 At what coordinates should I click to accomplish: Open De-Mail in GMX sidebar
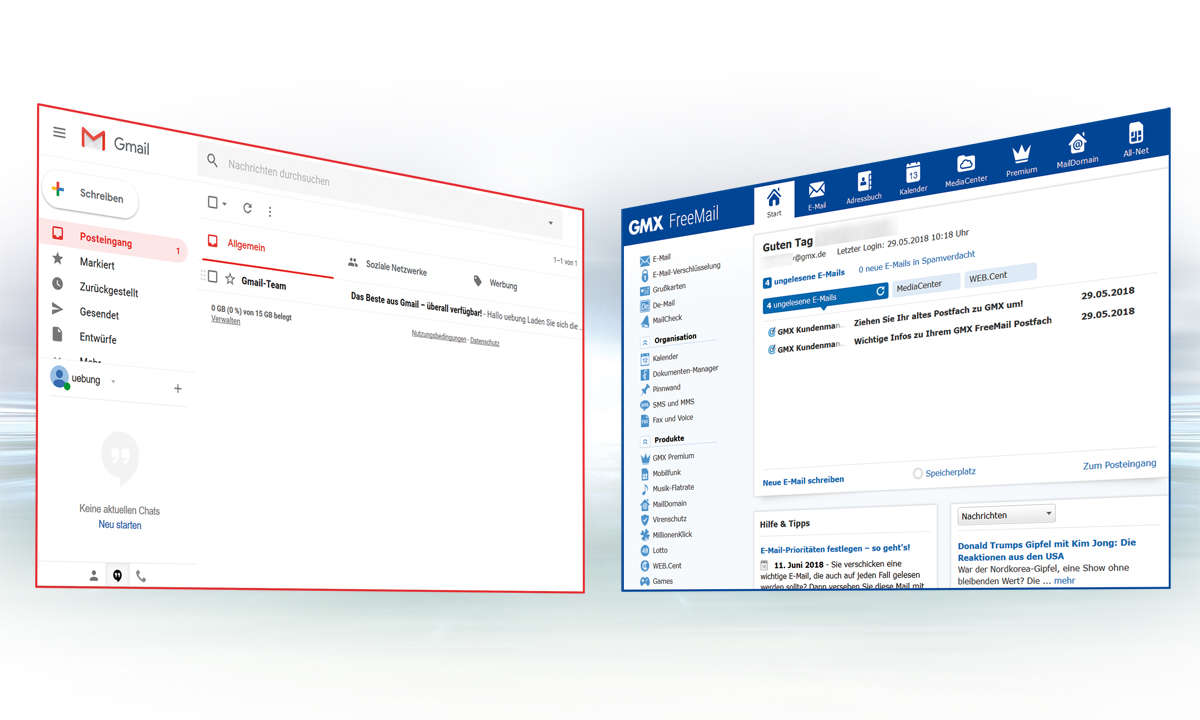coord(657,303)
